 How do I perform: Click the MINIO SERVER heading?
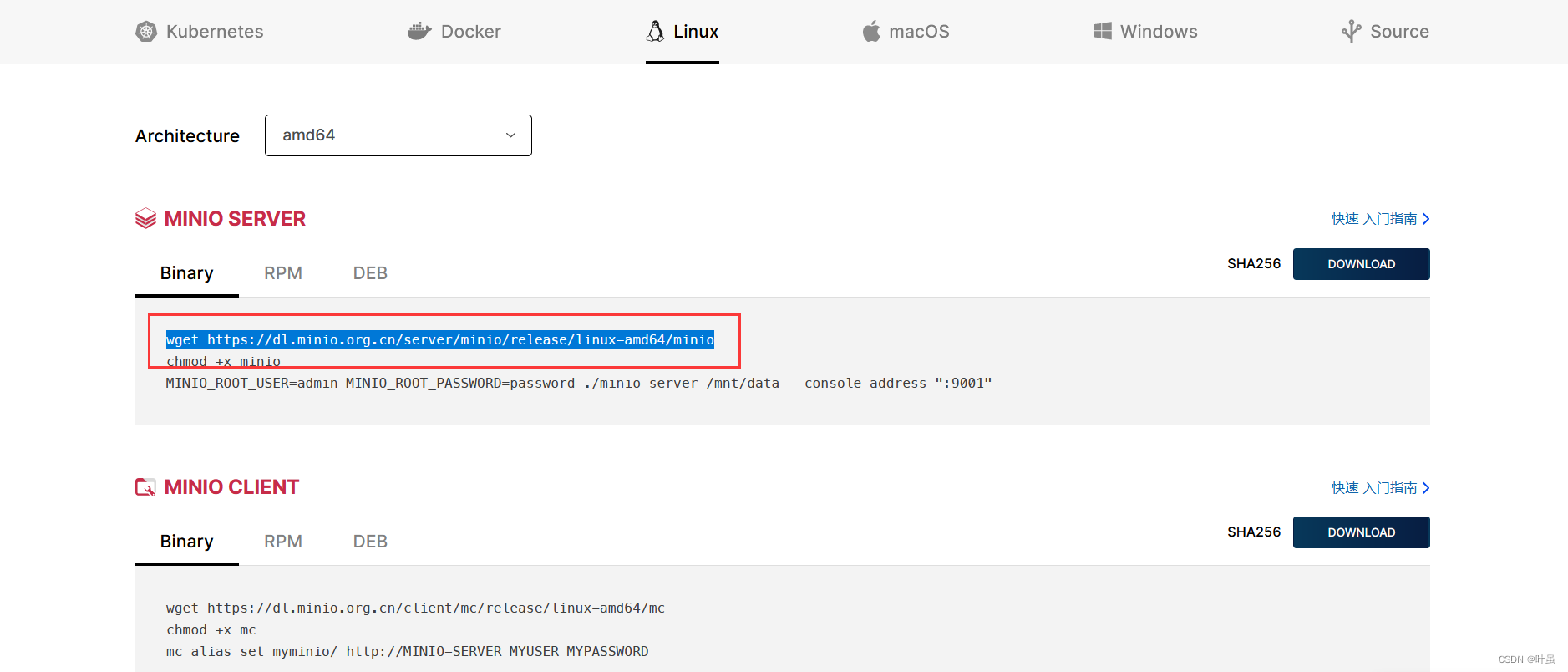[x=235, y=219]
